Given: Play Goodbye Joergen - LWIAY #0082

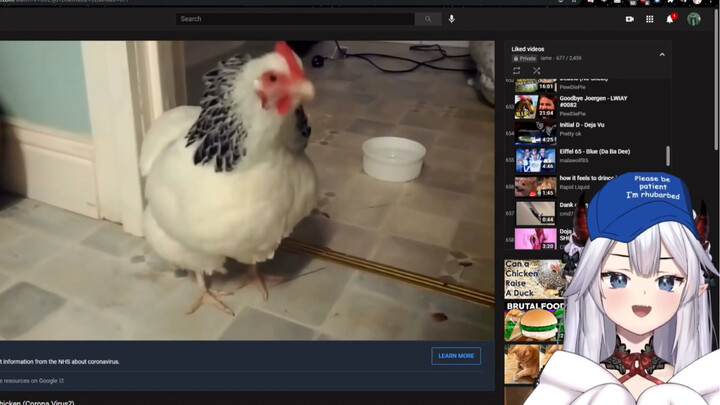Looking at the screenshot, I should coord(593,101).
